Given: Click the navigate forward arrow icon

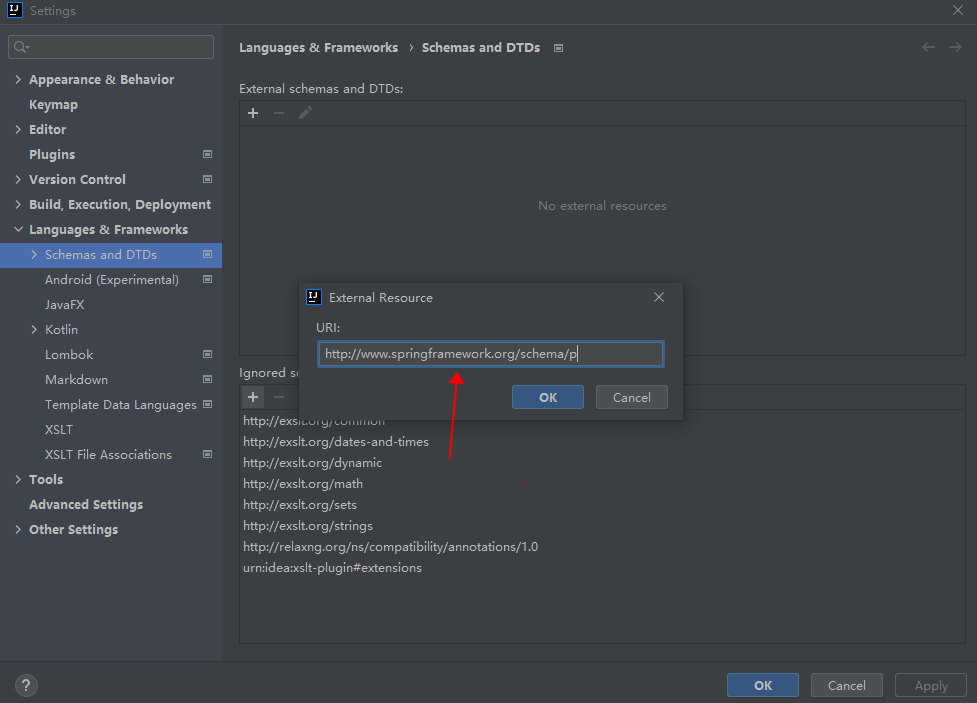Looking at the screenshot, I should (x=953, y=47).
